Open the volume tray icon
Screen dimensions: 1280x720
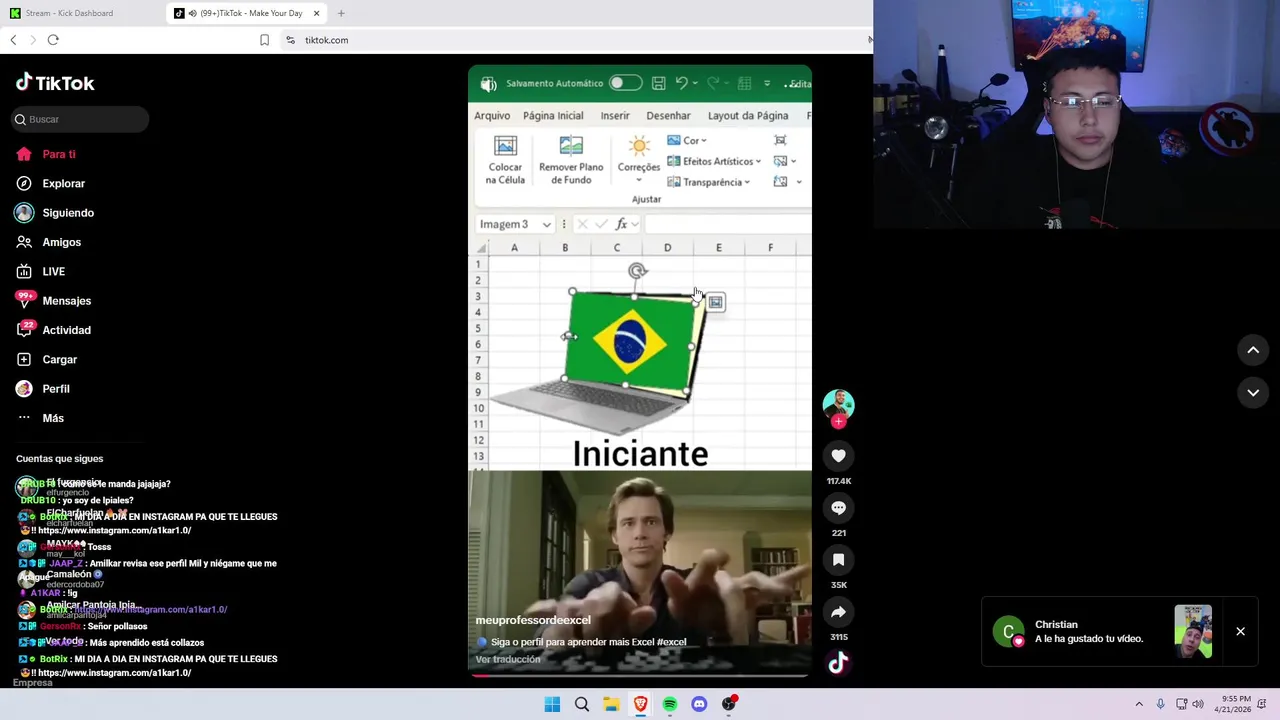coord(1198,704)
